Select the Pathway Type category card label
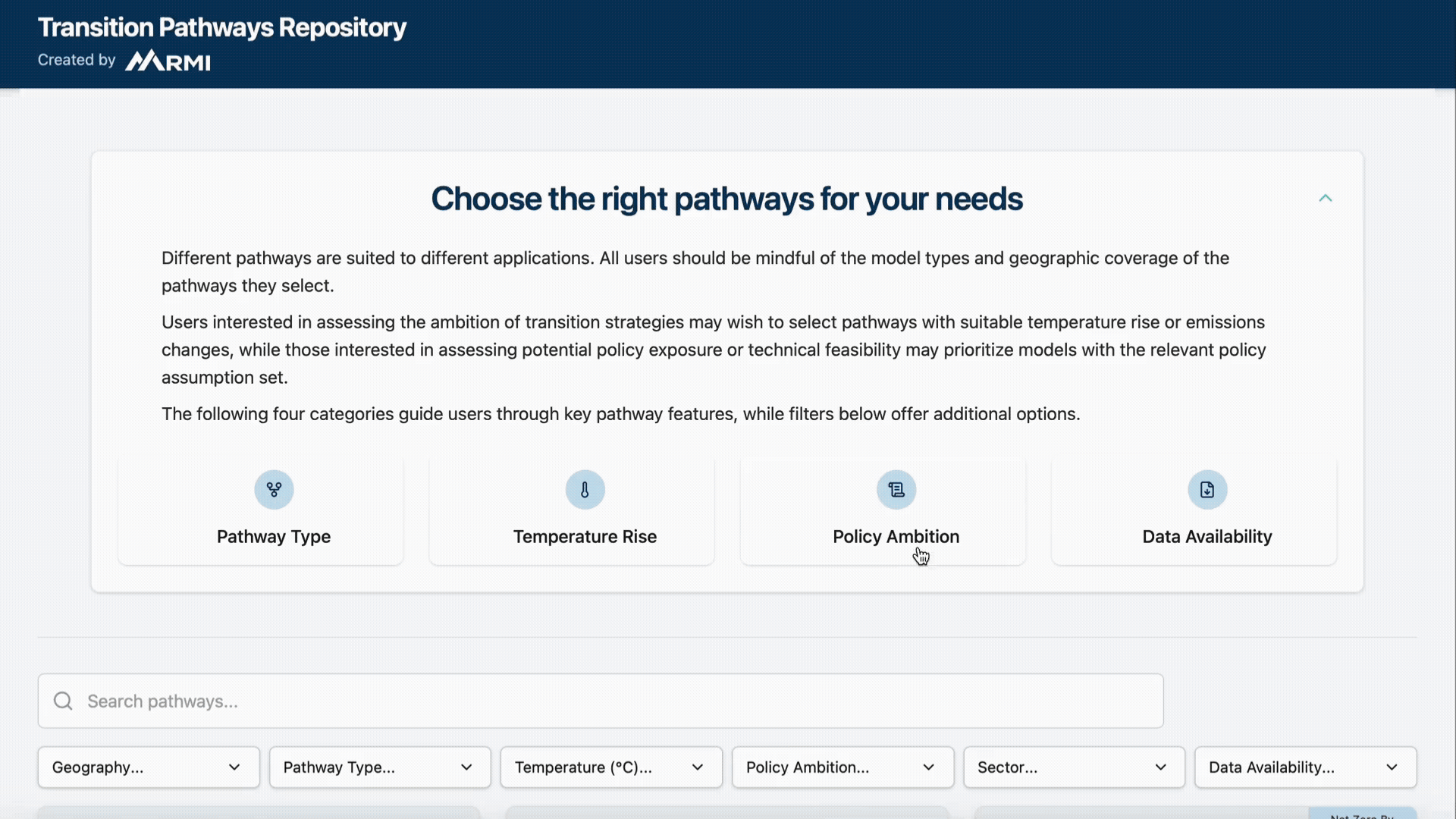This screenshot has width=1456, height=819. tap(274, 537)
